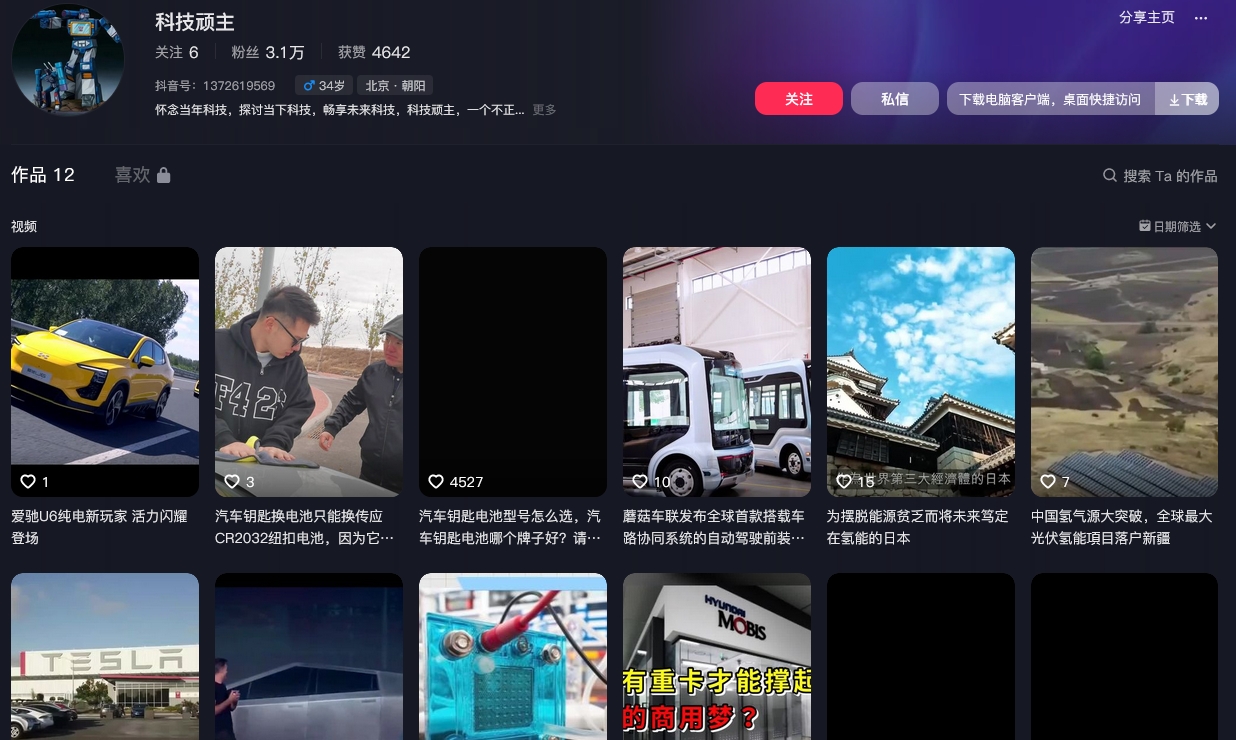
Task: Click 分享主页 to share the profile
Action: [x=1147, y=18]
